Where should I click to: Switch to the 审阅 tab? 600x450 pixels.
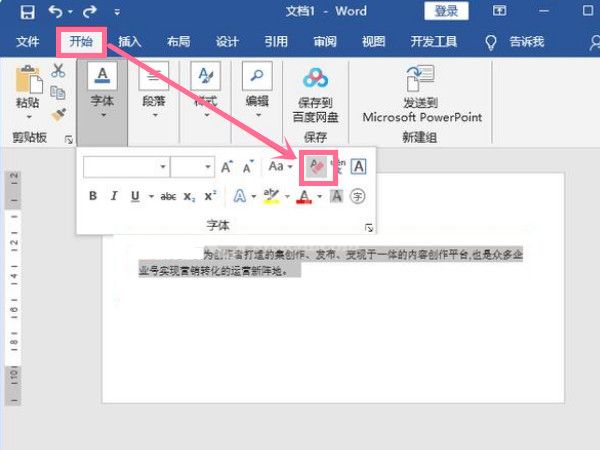(325, 41)
